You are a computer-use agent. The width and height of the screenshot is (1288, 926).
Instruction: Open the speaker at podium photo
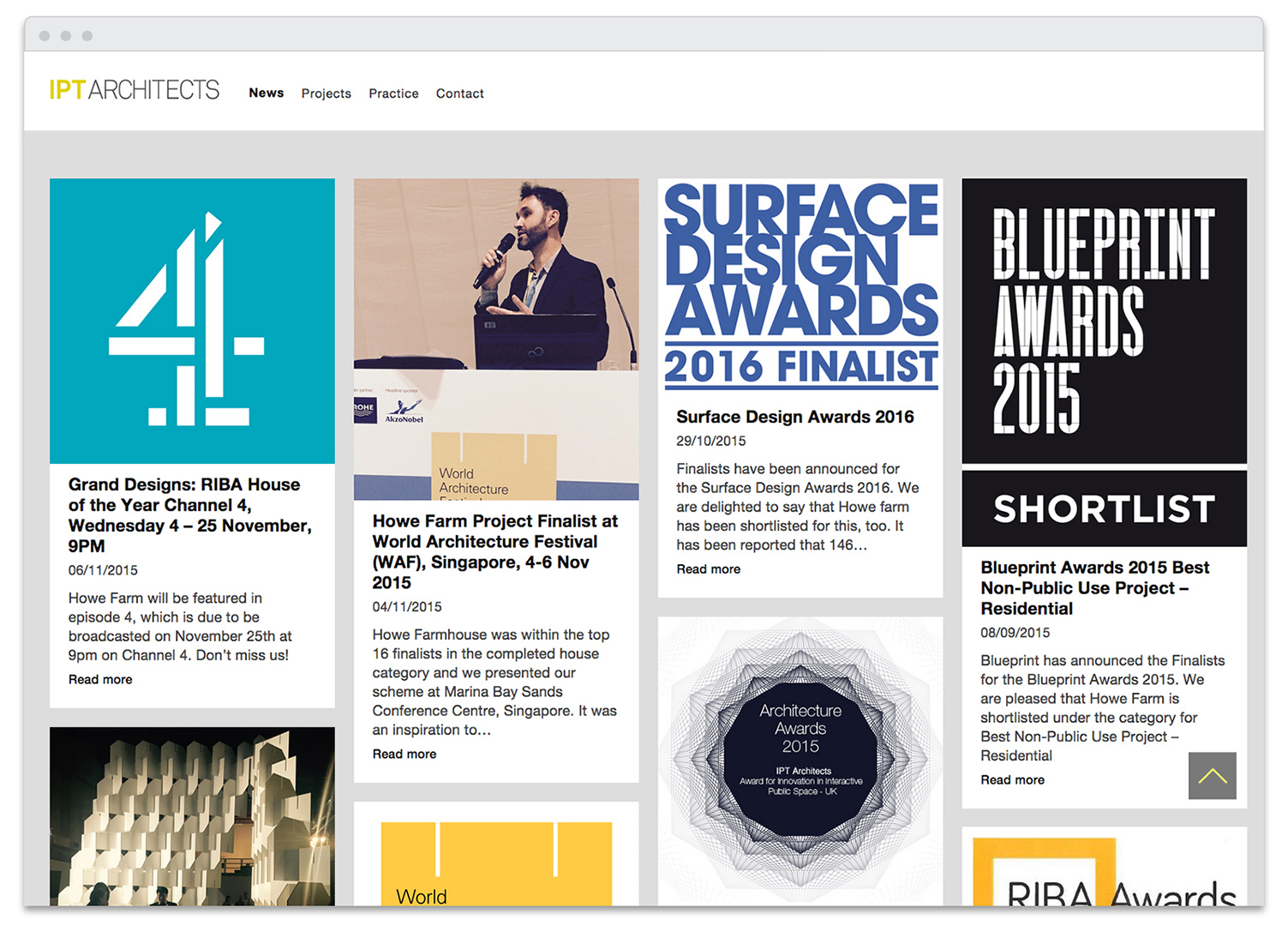[x=496, y=339]
